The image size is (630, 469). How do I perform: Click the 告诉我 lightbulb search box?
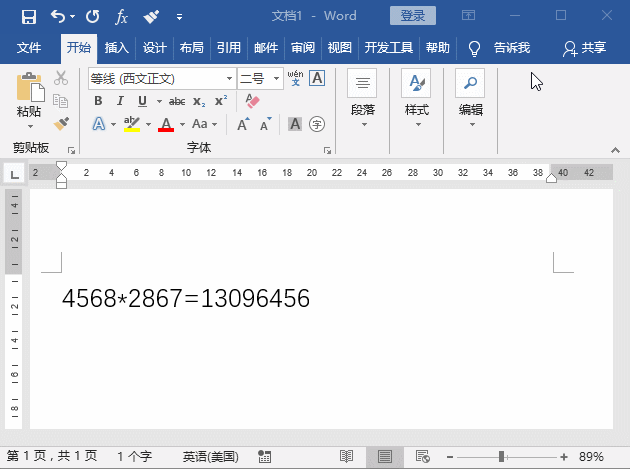499,48
